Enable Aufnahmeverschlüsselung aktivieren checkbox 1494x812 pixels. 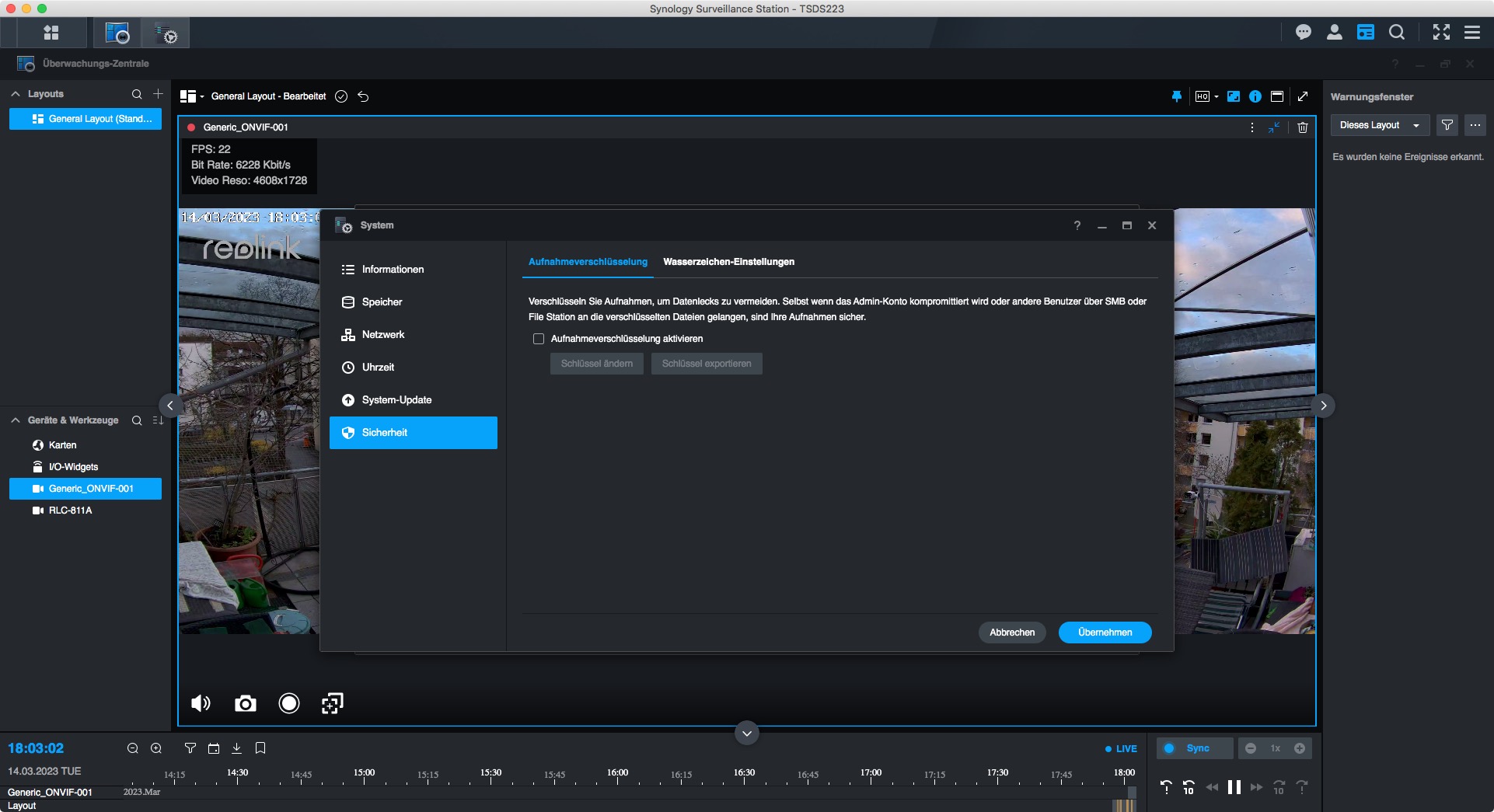tap(539, 339)
